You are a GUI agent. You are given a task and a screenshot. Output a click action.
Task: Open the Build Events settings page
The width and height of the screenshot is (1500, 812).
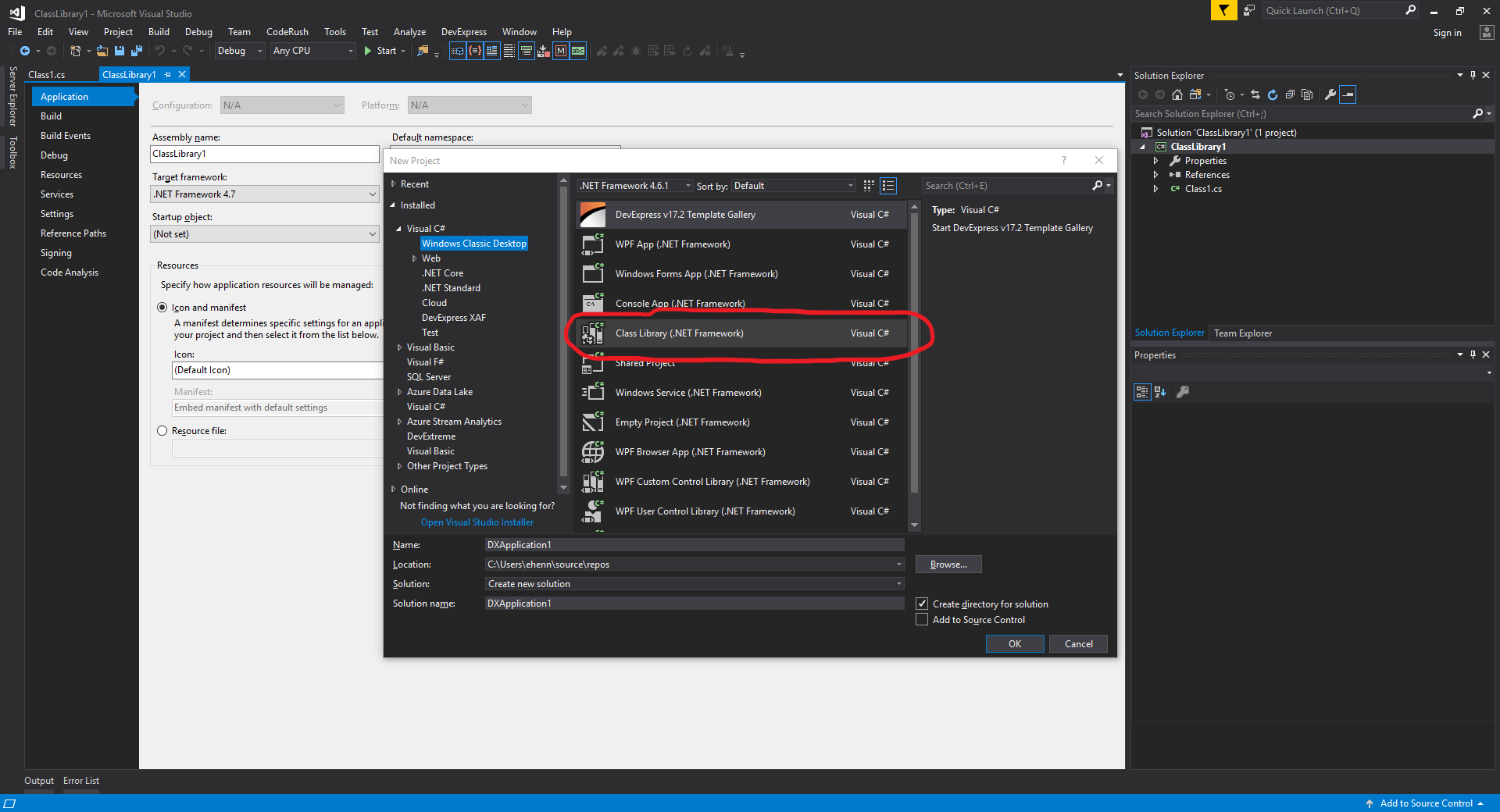point(66,136)
